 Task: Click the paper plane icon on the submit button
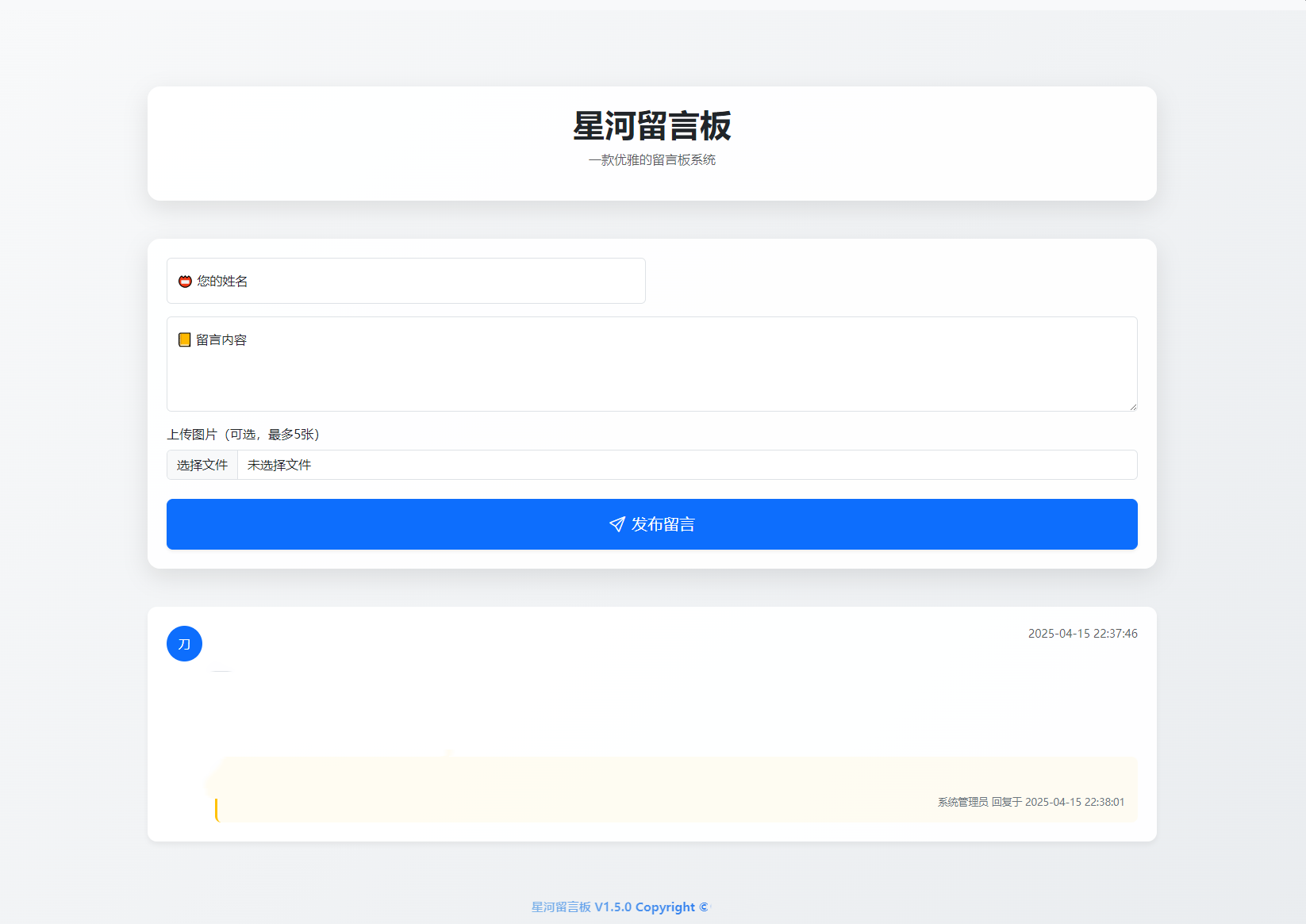point(617,524)
